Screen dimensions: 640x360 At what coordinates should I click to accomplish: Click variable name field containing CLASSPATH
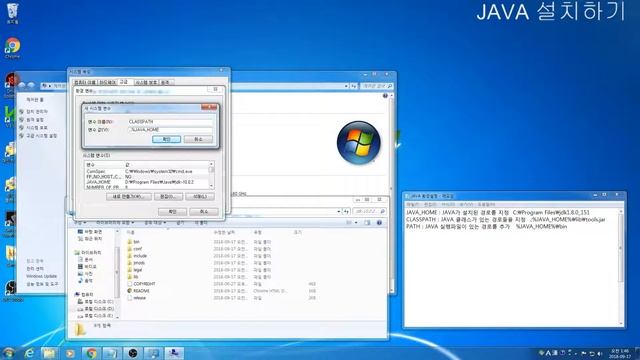[170, 122]
